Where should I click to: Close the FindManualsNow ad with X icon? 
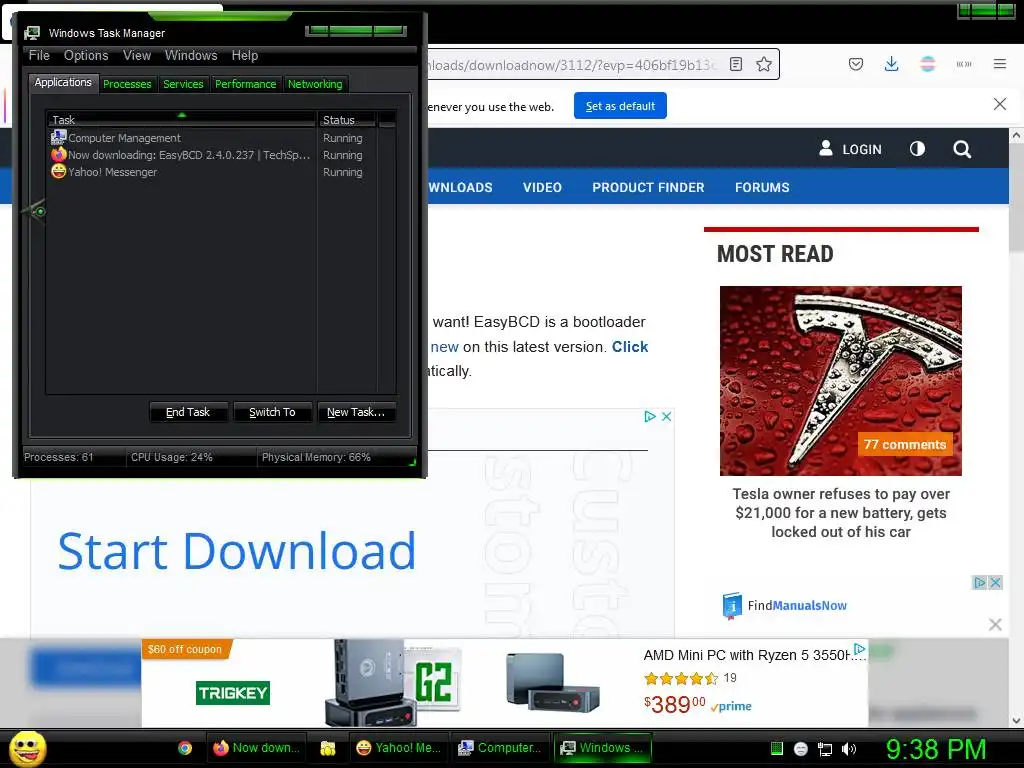995,583
